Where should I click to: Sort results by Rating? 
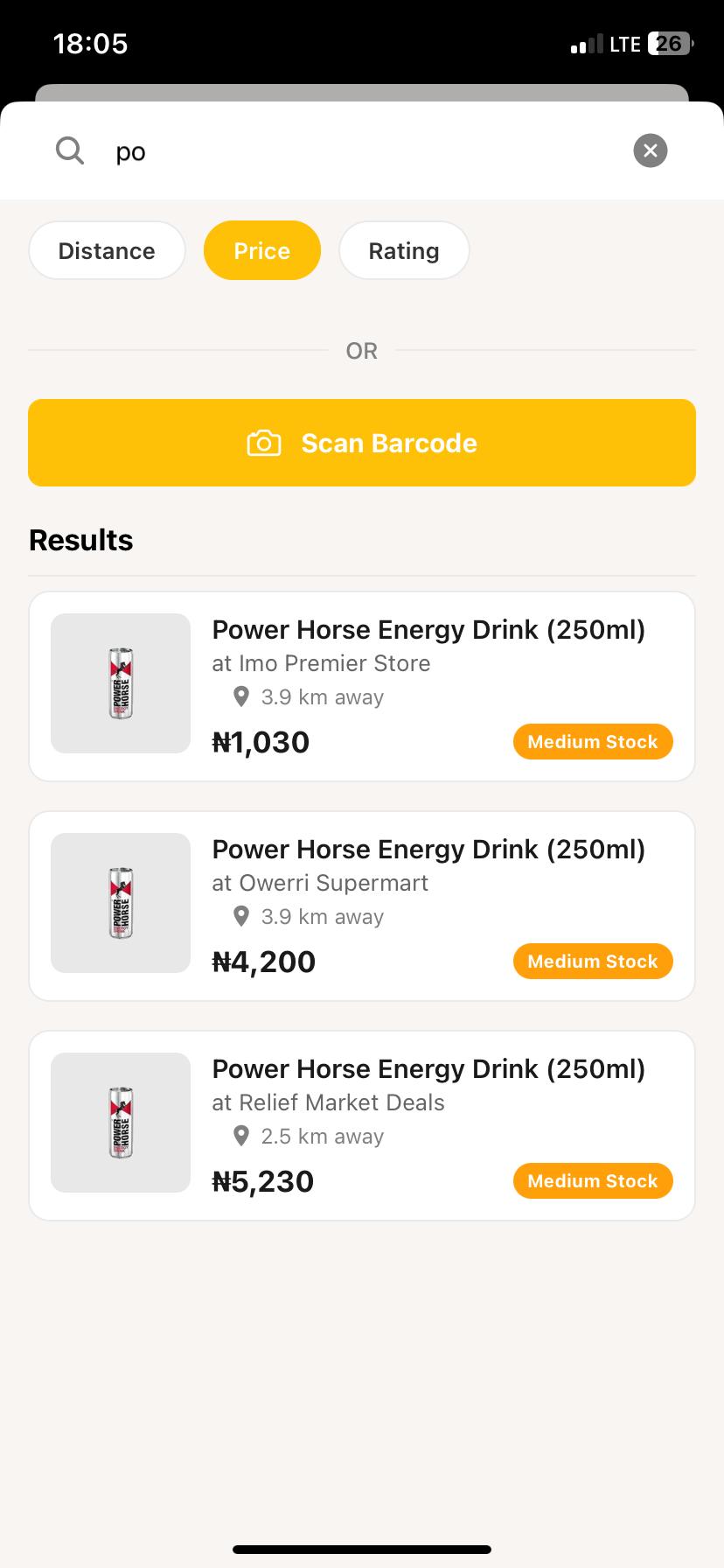pyautogui.click(x=403, y=251)
